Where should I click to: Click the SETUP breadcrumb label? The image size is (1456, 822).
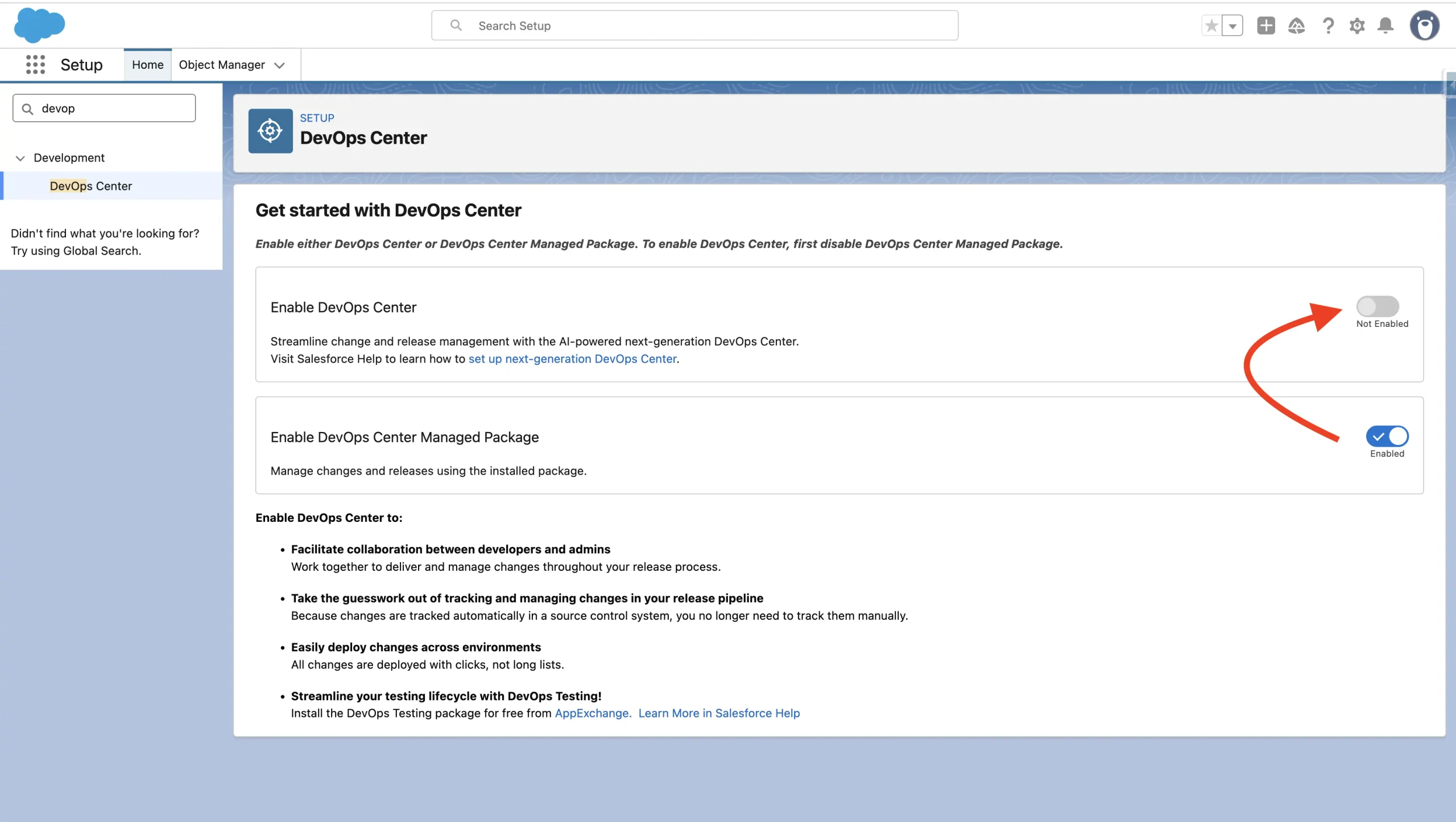[x=317, y=118]
